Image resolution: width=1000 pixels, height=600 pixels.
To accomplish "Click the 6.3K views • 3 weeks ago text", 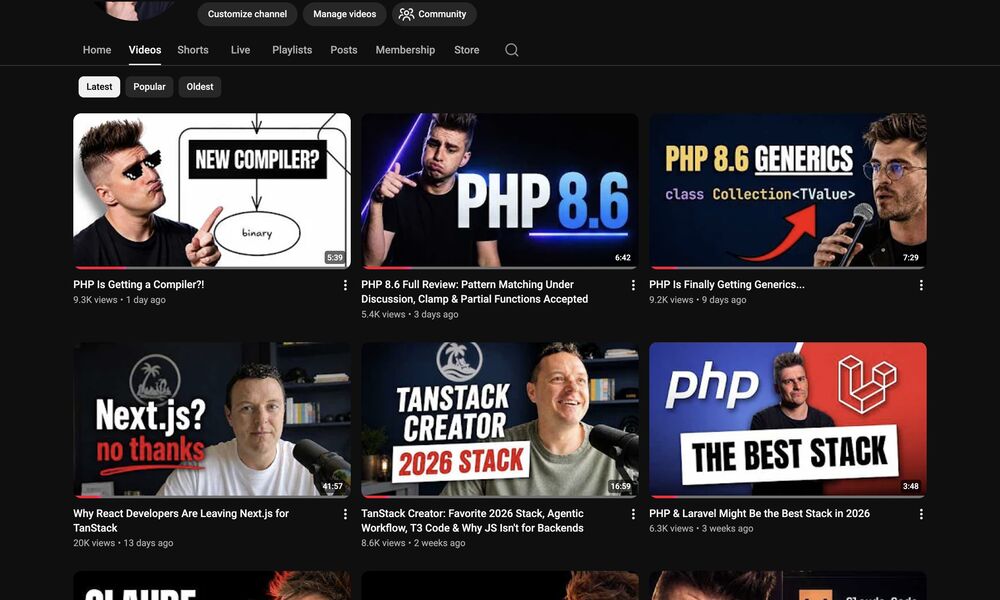I will point(701,529).
